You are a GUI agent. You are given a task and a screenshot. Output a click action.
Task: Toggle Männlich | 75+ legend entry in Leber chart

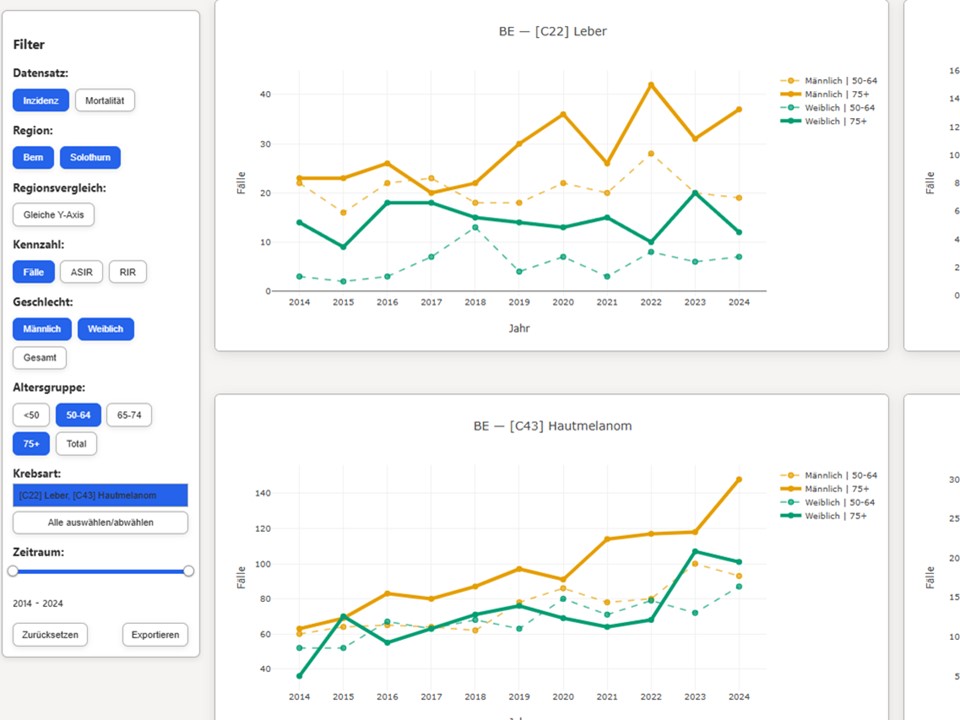tap(825, 94)
